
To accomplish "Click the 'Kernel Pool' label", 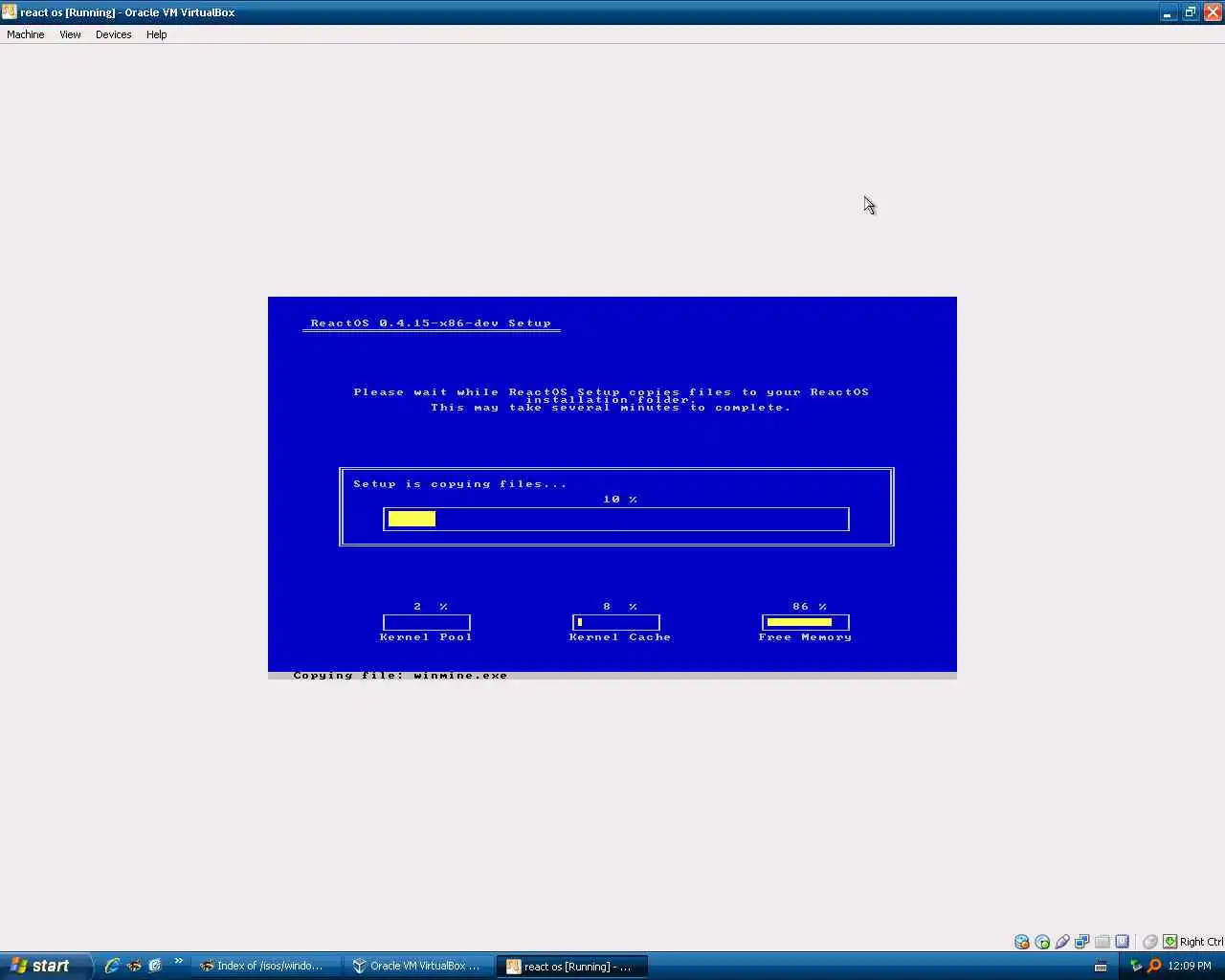I will click(425, 637).
